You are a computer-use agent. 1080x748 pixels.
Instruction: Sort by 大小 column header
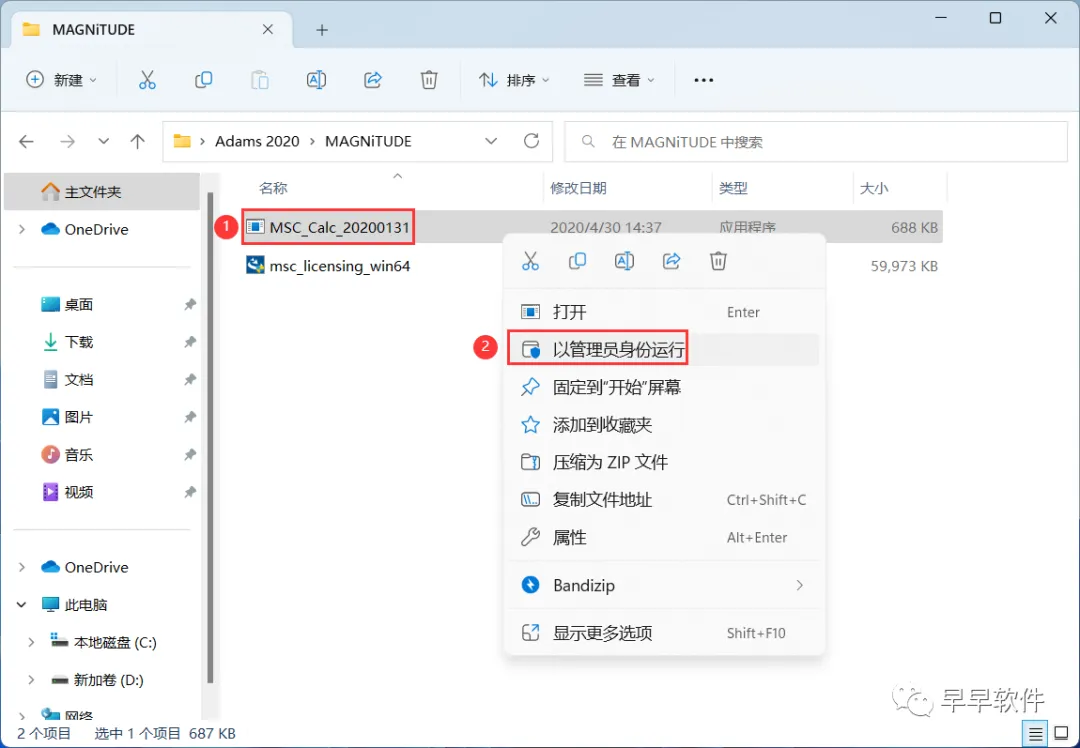tap(873, 188)
